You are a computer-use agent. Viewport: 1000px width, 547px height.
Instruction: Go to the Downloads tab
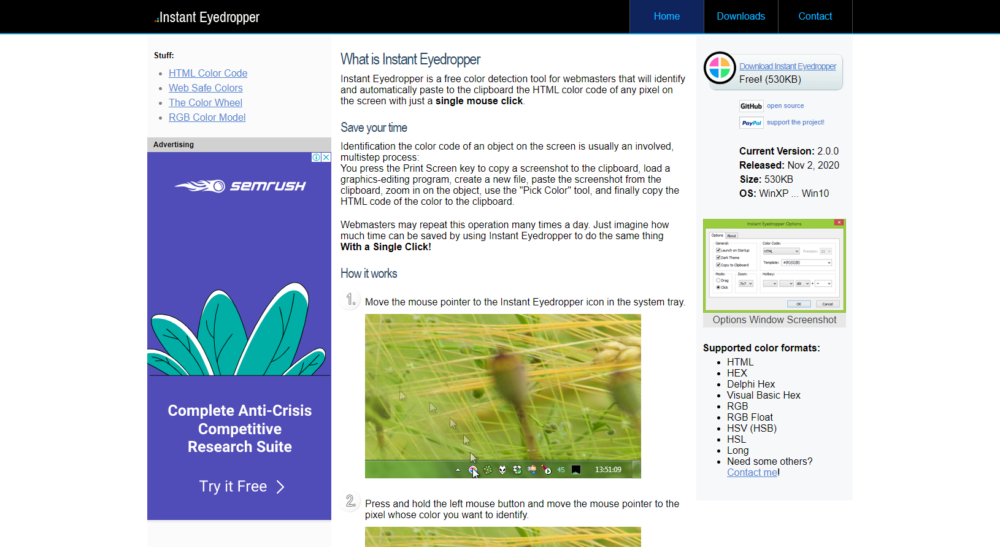coord(740,17)
